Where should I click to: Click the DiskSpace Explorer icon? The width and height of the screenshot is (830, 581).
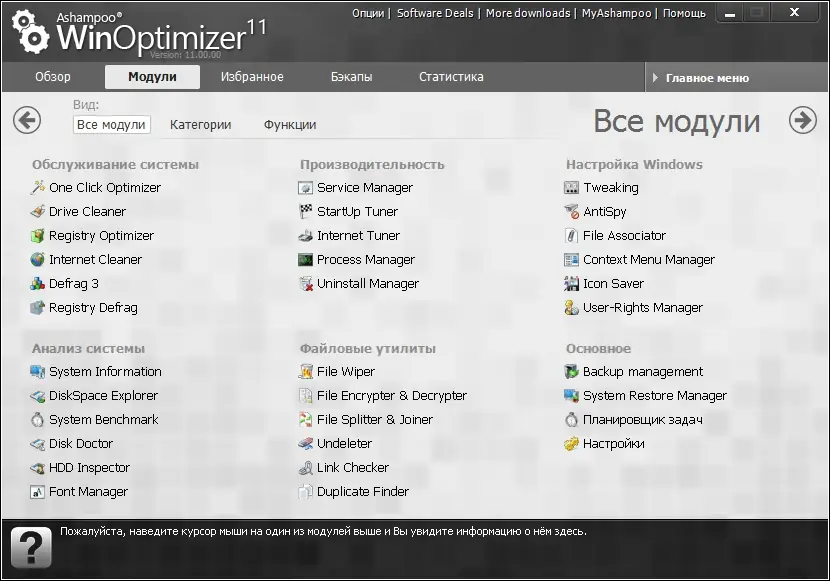38,395
